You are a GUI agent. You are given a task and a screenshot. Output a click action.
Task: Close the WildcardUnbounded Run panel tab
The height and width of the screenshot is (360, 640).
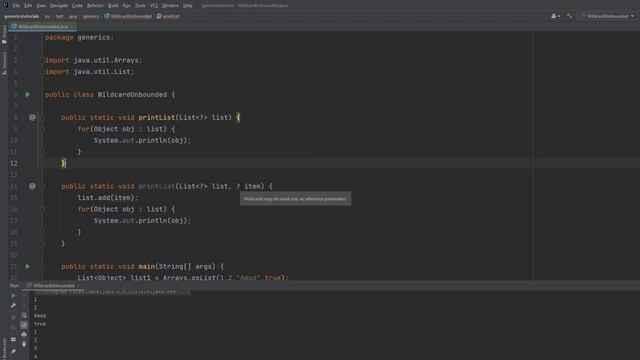tap(78, 285)
